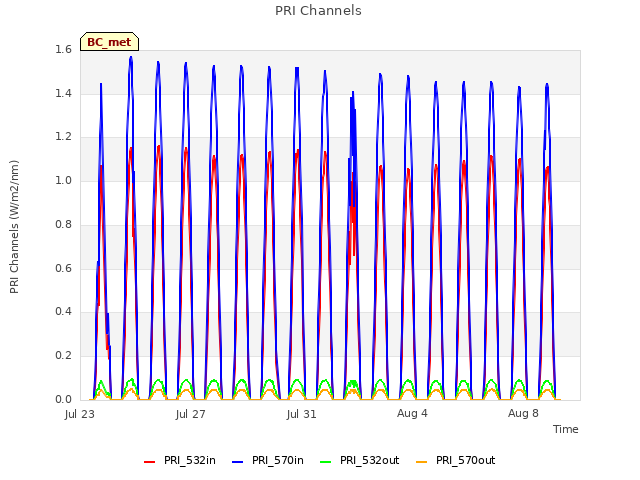Image resolution: width=640 pixels, height=480 pixels.
Task: Click the Aug 8 x-axis tick label
Action: (523, 413)
